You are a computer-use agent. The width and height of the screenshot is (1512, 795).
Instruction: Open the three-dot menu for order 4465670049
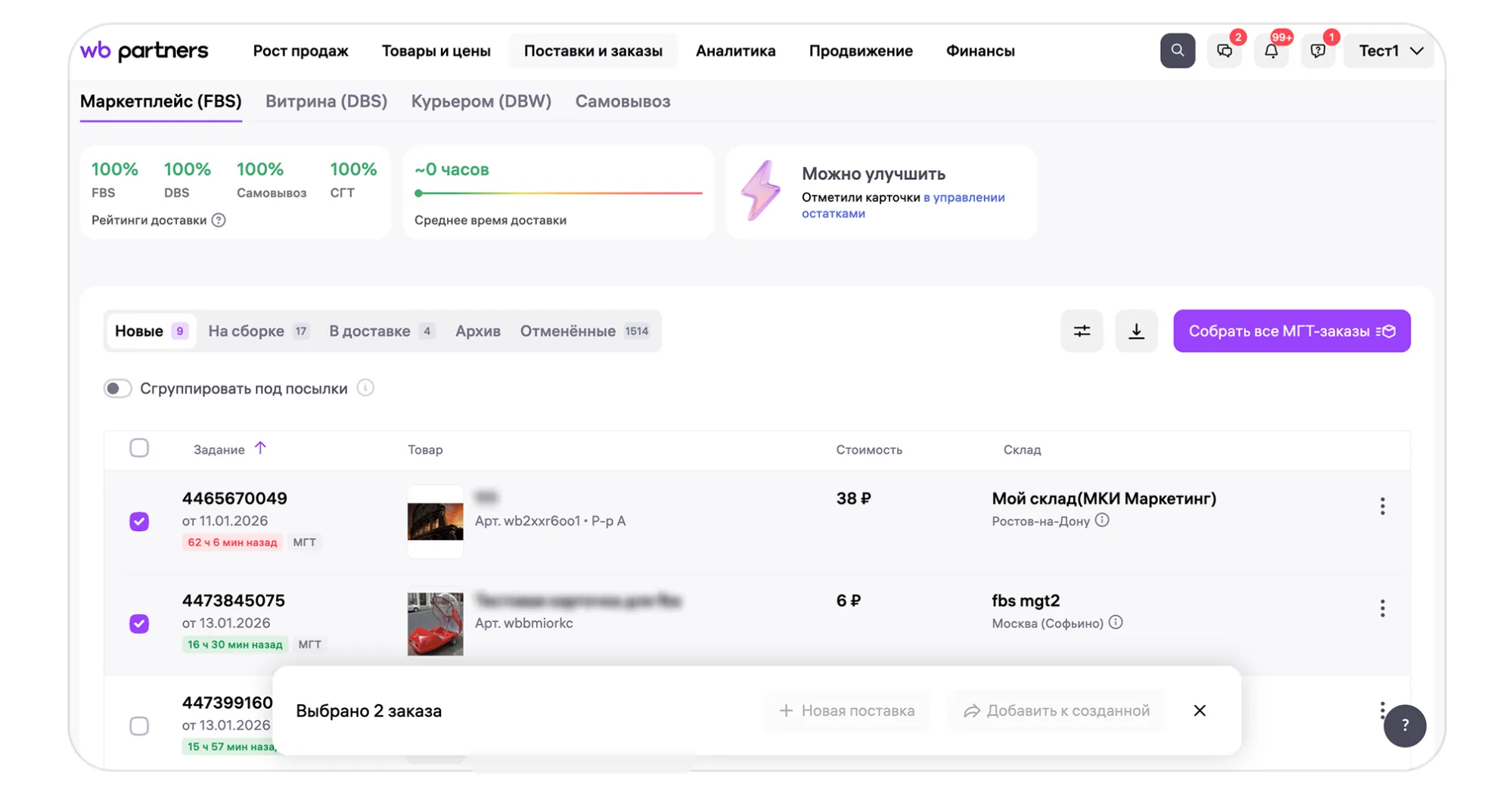click(x=1382, y=506)
